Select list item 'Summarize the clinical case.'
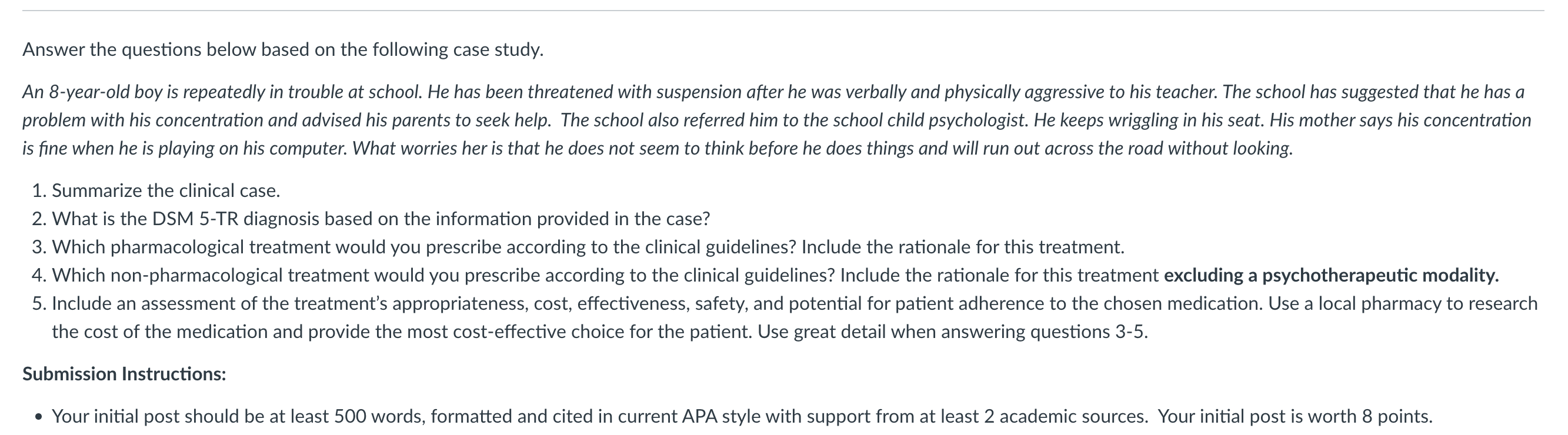This screenshot has width=1568, height=435. [166, 190]
